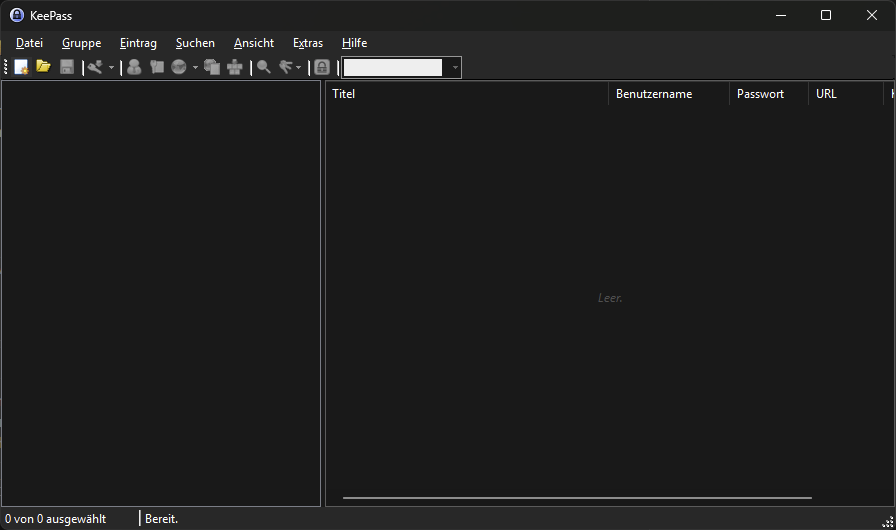Sort by the URL column header
896x530 pixels.
coord(846,94)
